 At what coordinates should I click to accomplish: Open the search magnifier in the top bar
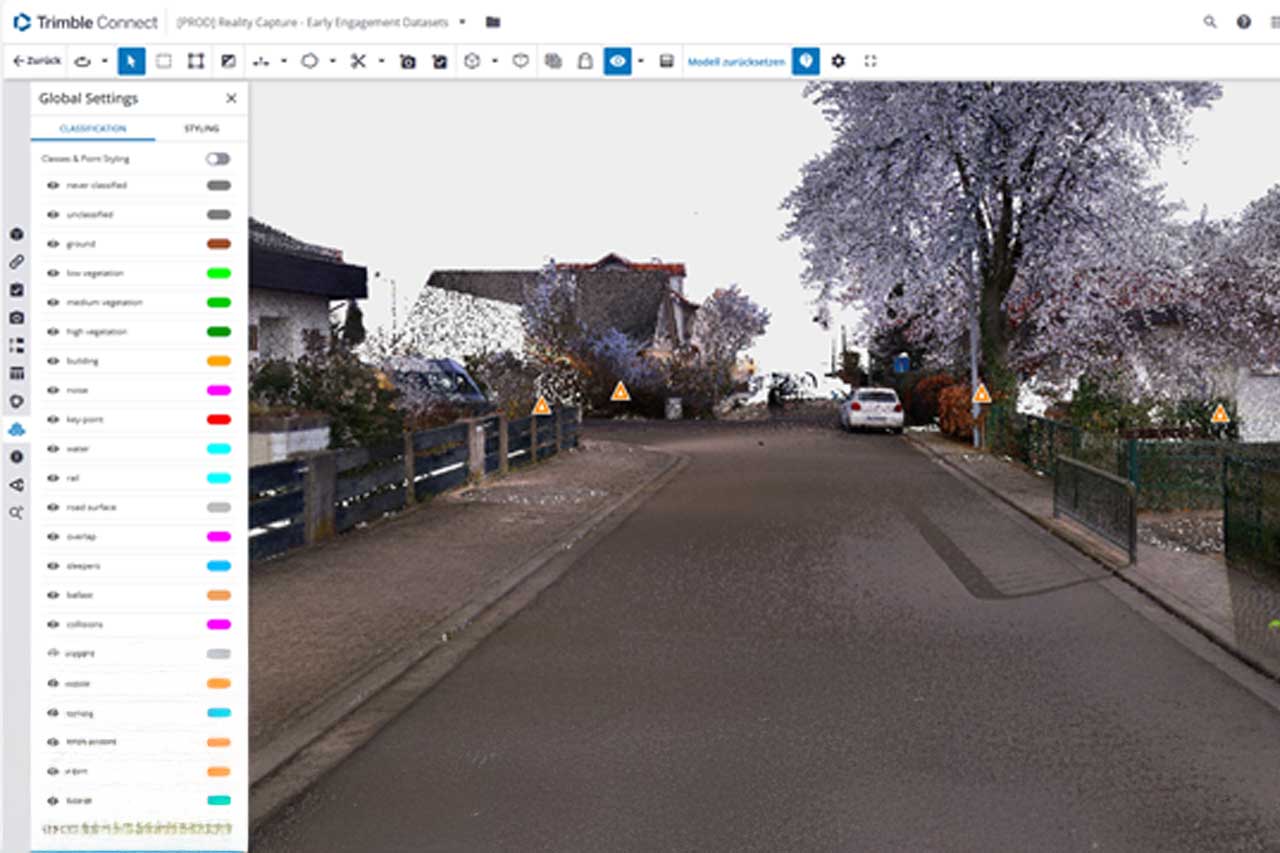(x=1210, y=22)
